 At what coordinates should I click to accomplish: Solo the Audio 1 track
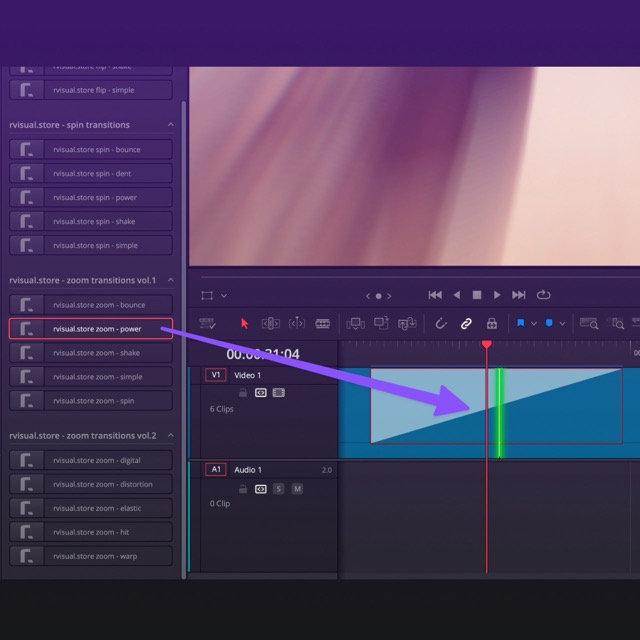pos(279,489)
